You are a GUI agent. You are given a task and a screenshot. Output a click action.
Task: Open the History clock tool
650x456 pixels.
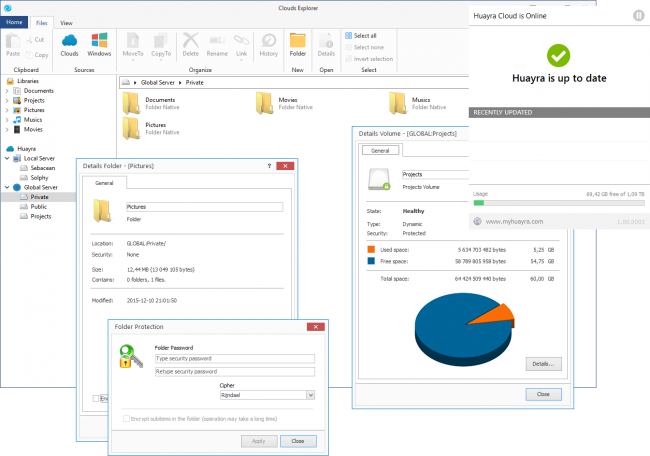tap(269, 45)
